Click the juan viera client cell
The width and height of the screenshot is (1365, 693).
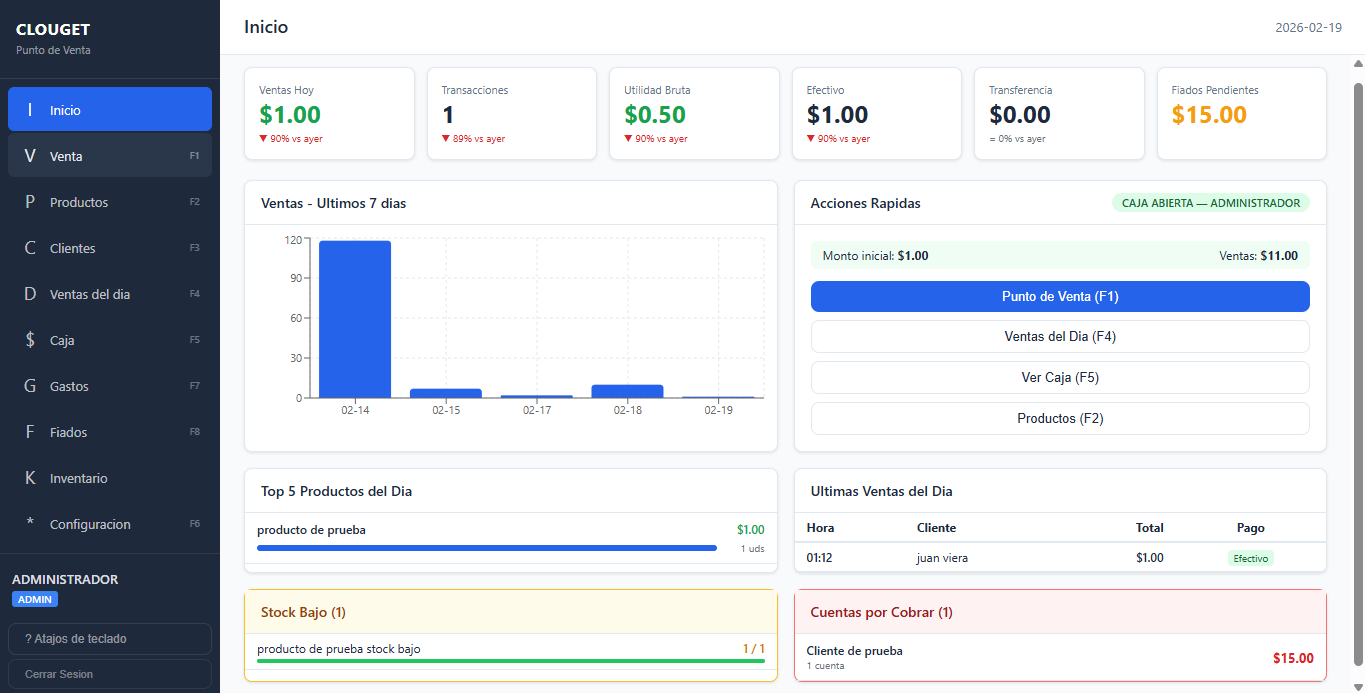942,558
